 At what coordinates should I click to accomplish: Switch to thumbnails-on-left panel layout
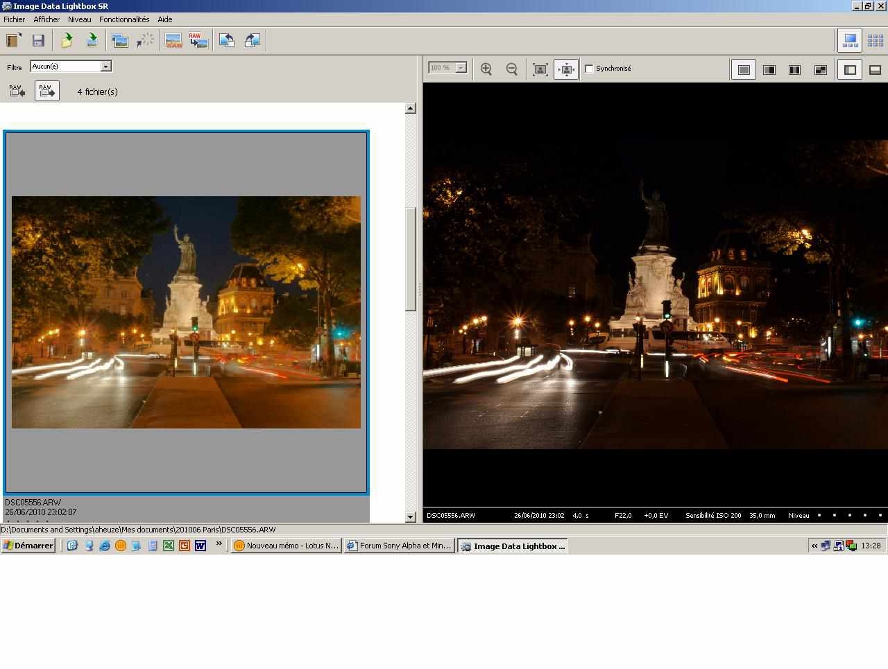(849, 70)
